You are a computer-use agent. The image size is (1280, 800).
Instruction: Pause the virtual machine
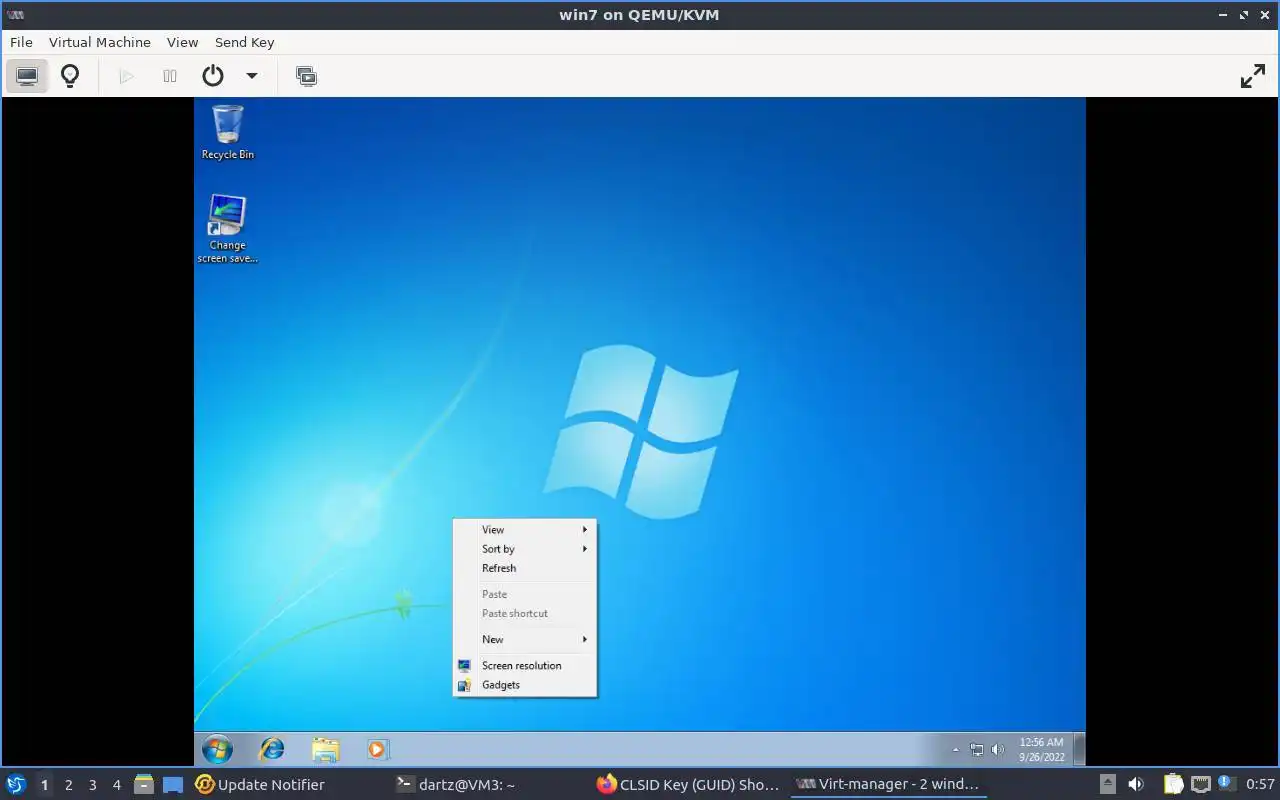pos(170,76)
